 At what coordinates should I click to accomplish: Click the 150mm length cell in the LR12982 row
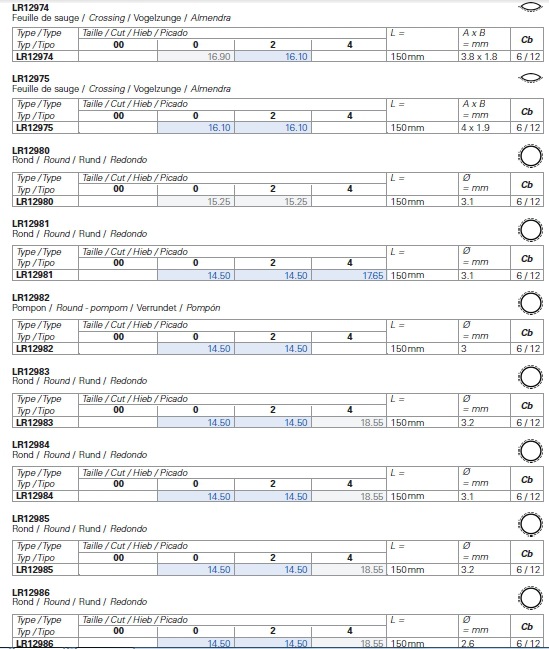[x=422, y=349]
